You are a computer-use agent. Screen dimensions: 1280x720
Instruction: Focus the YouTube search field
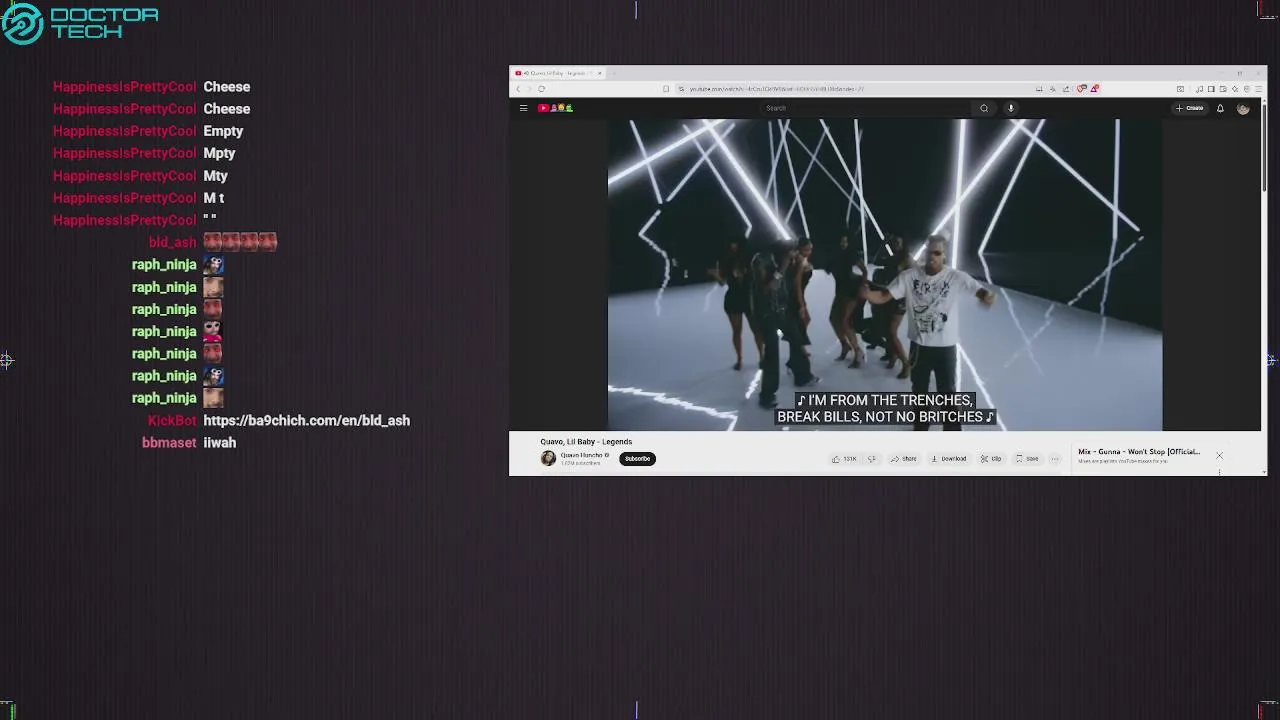[865, 108]
